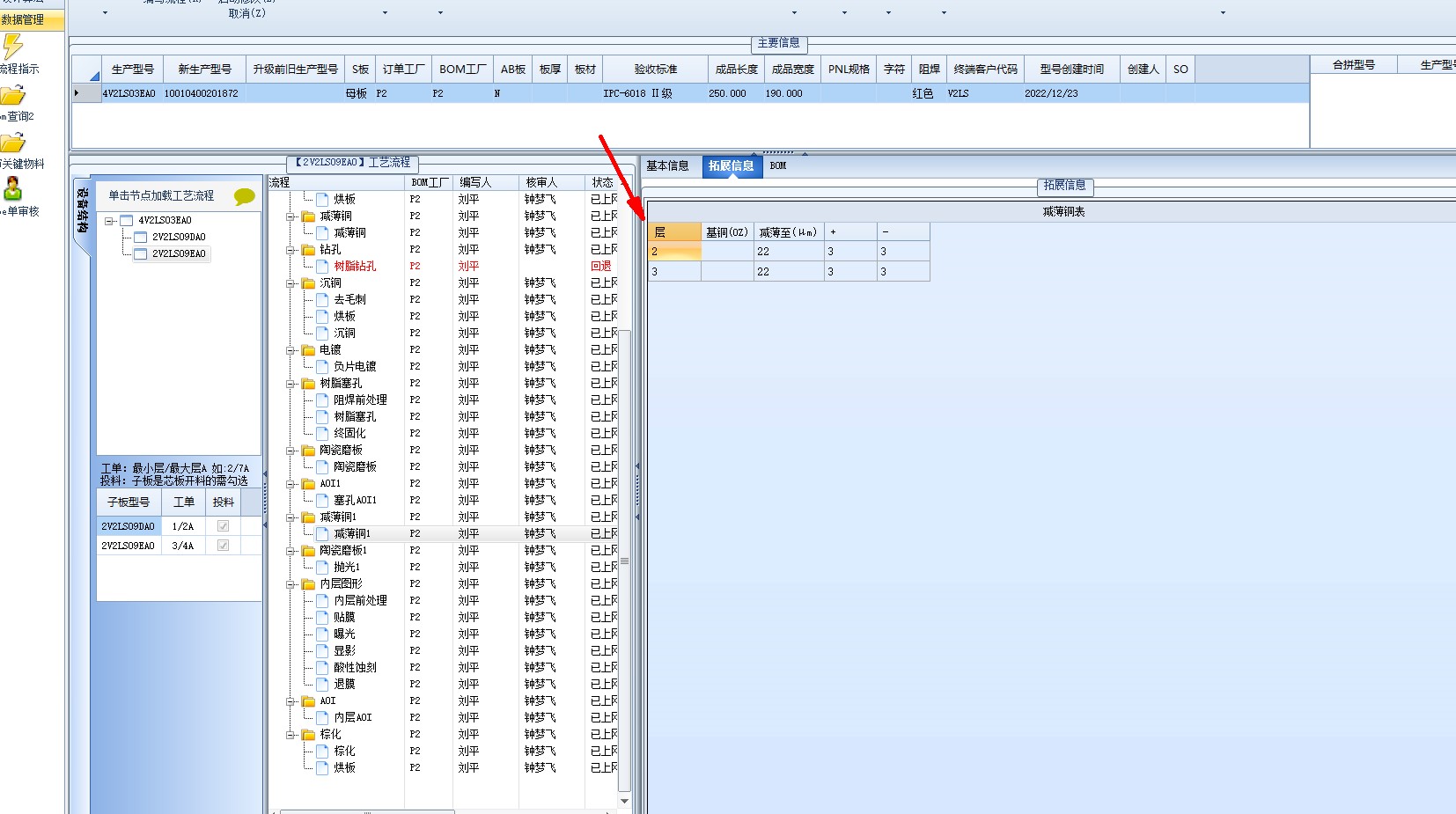Open the 流程指示 lightning icon
Image resolution: width=1456 pixels, height=814 pixels.
pyautogui.click(x=12, y=48)
